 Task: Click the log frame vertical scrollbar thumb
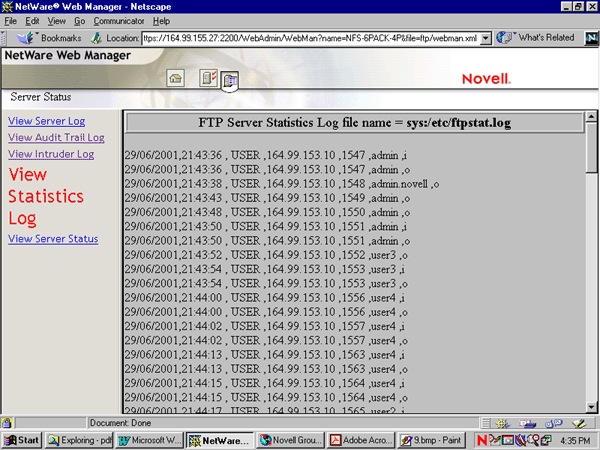[x=592, y=147]
